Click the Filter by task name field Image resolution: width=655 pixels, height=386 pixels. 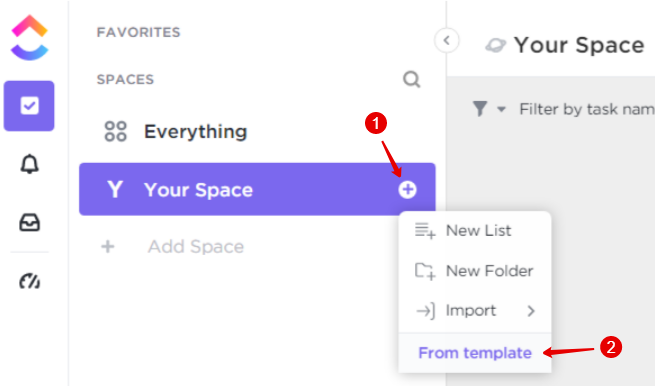click(x=586, y=109)
